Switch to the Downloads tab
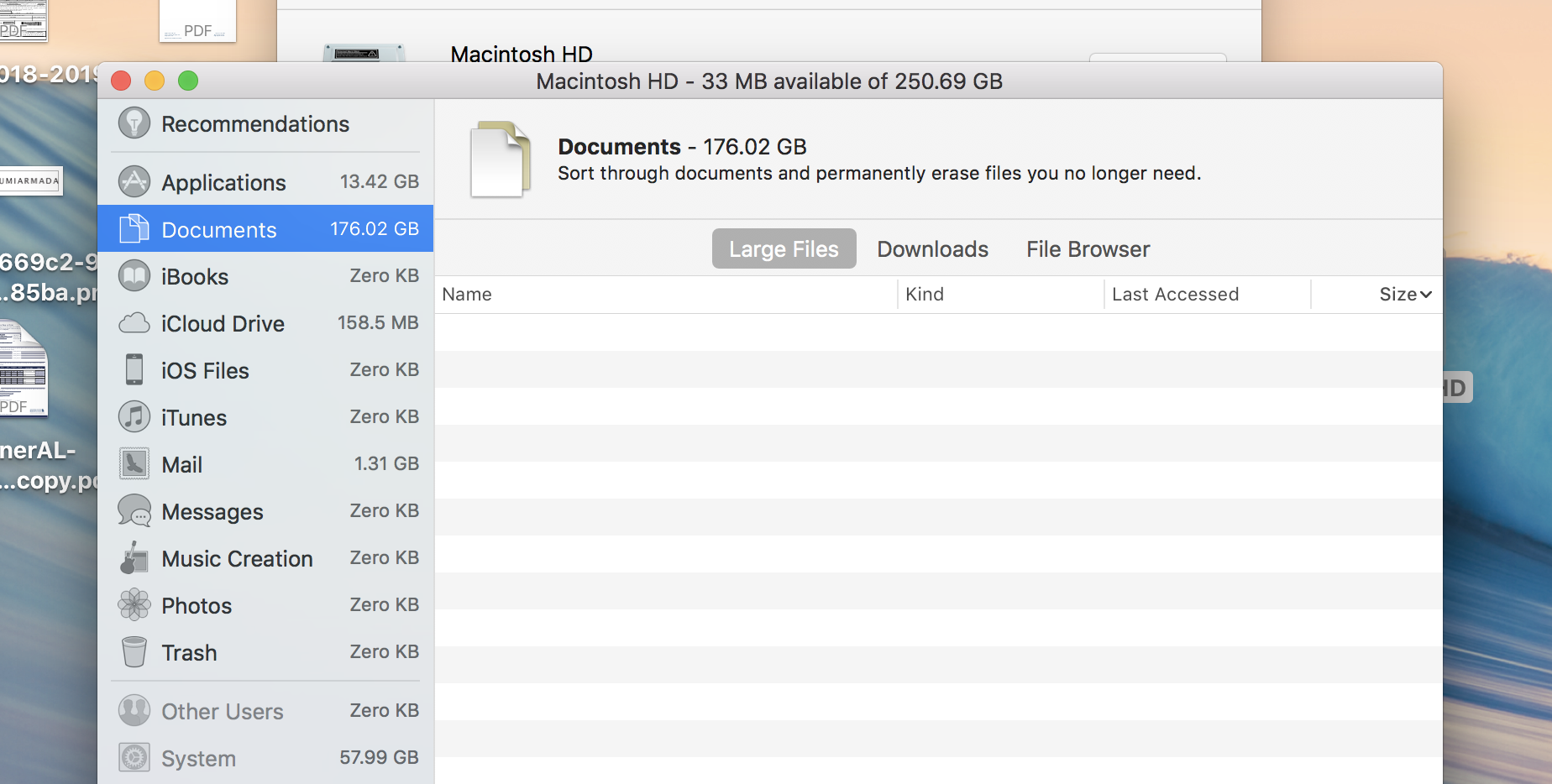 point(933,248)
